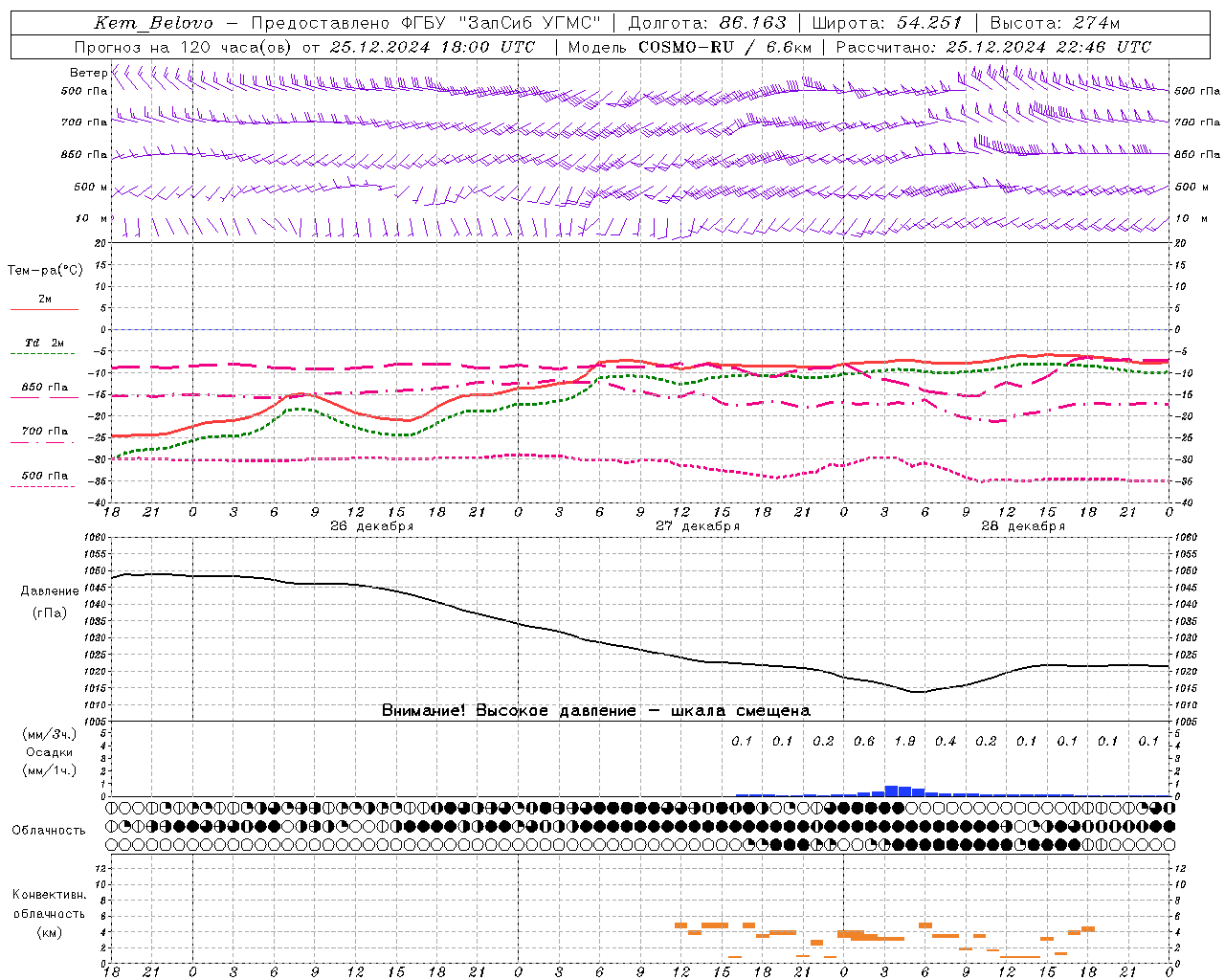
Task: Click the Td 2м legend entry
Action: point(44,343)
